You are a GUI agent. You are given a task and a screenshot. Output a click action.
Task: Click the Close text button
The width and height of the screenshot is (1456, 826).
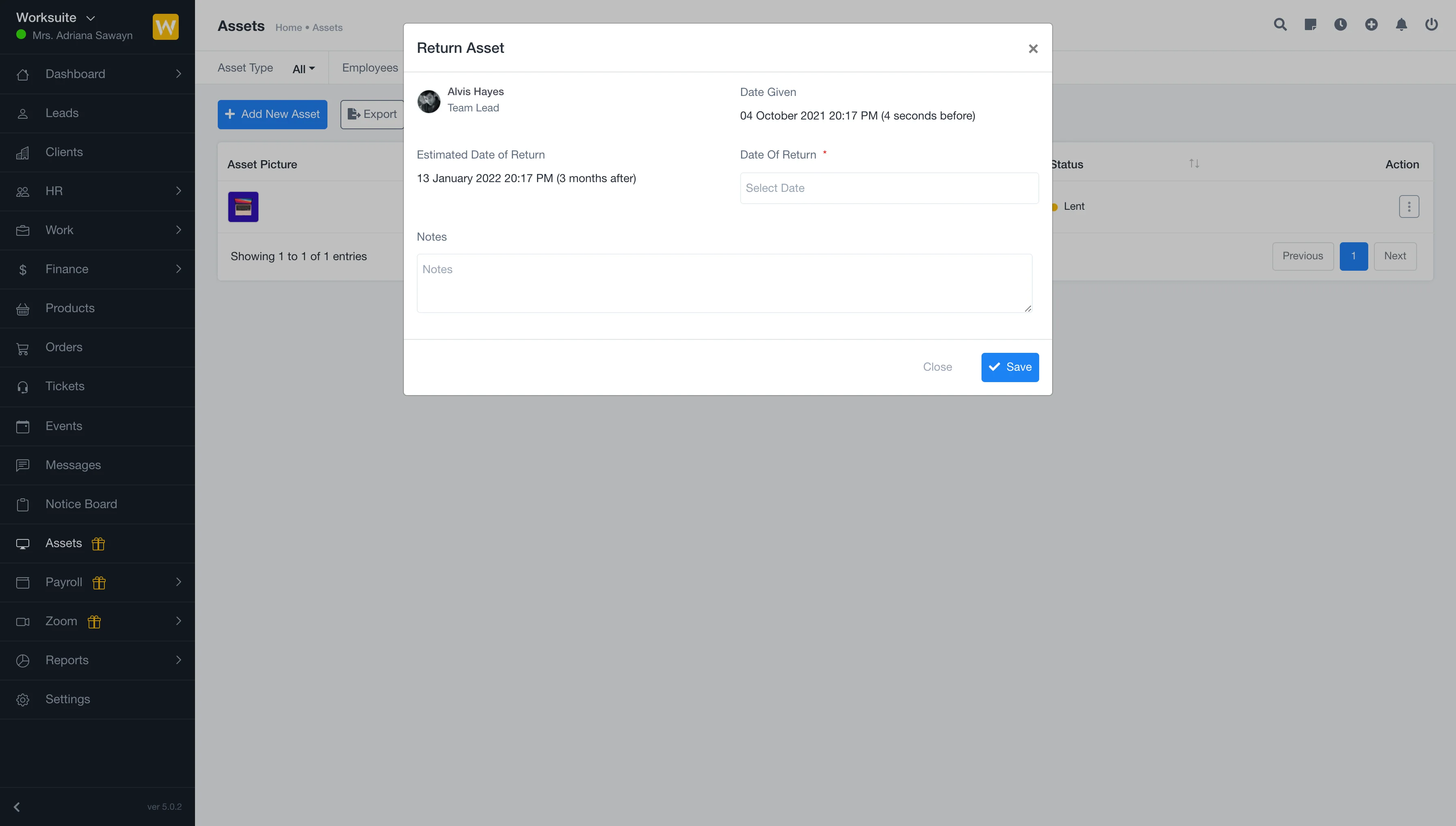937,367
